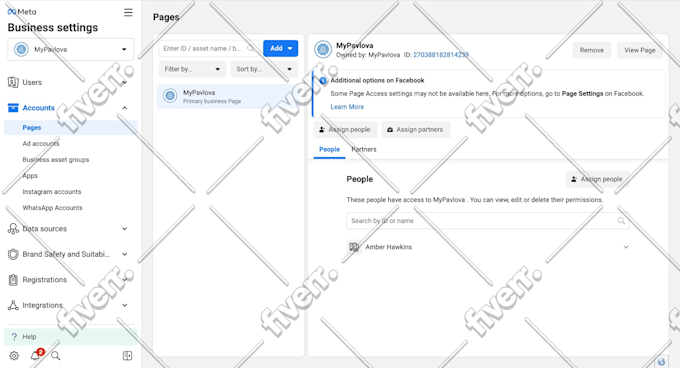Screen dimensions: 680x368
Task: Open the Help item
Action: 71,337
